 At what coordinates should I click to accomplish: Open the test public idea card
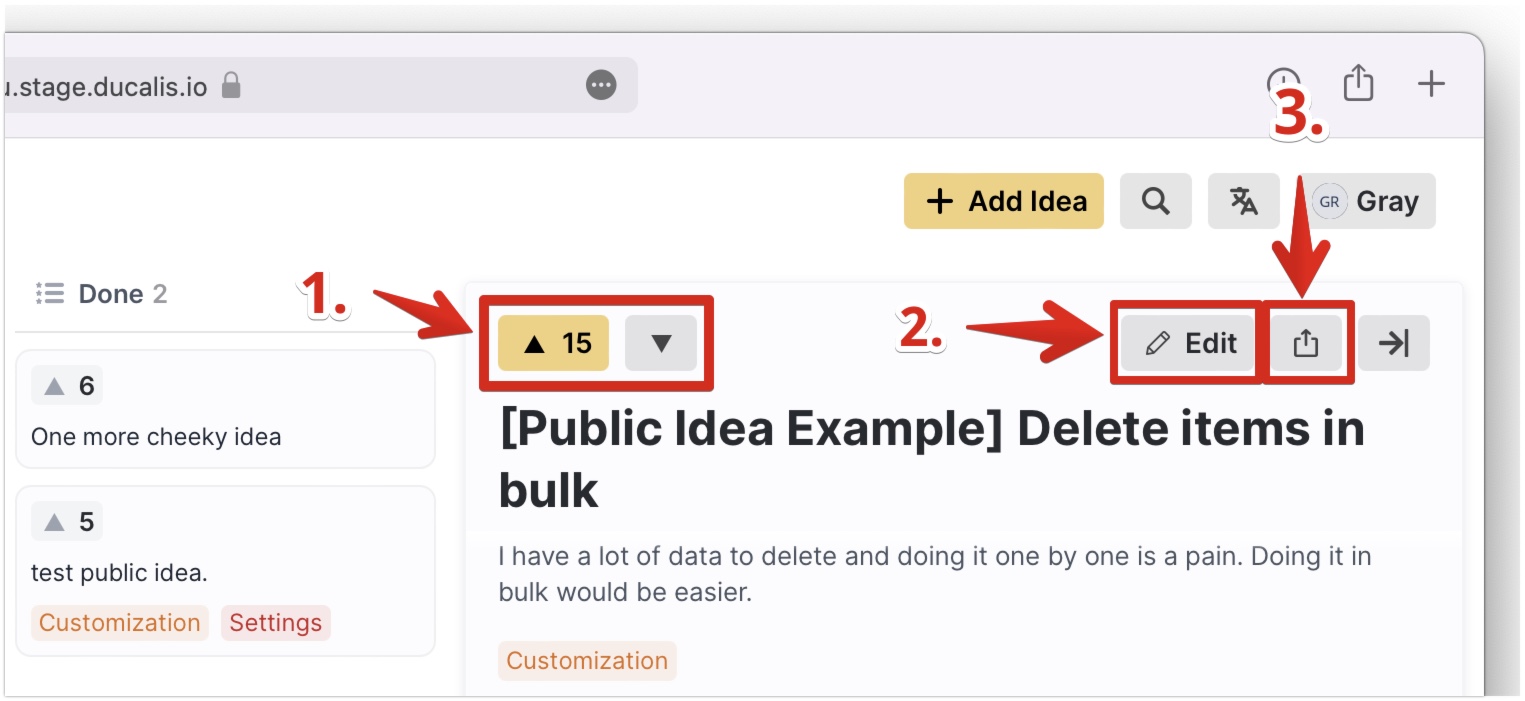(x=225, y=571)
